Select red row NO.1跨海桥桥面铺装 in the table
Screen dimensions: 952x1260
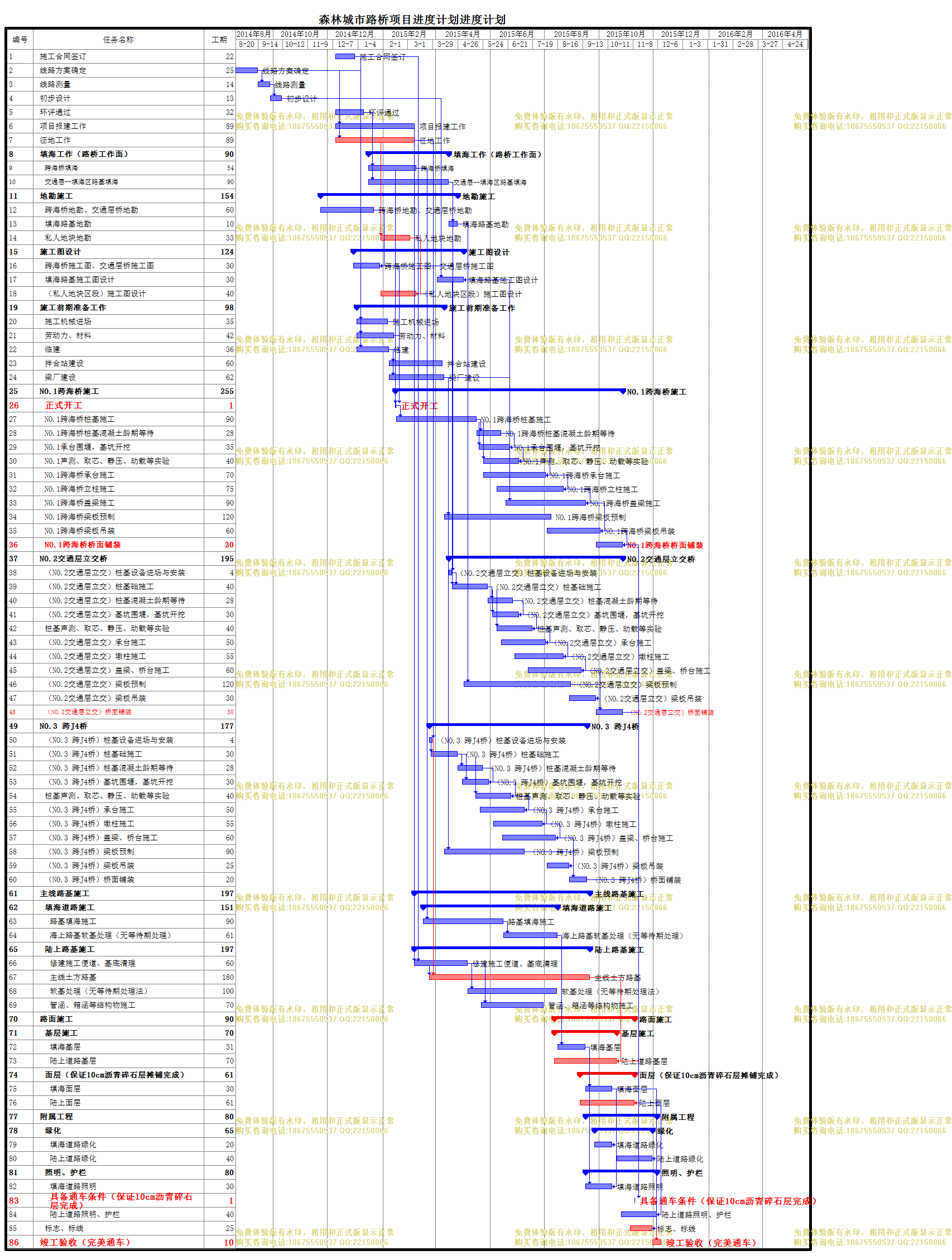coord(121,545)
